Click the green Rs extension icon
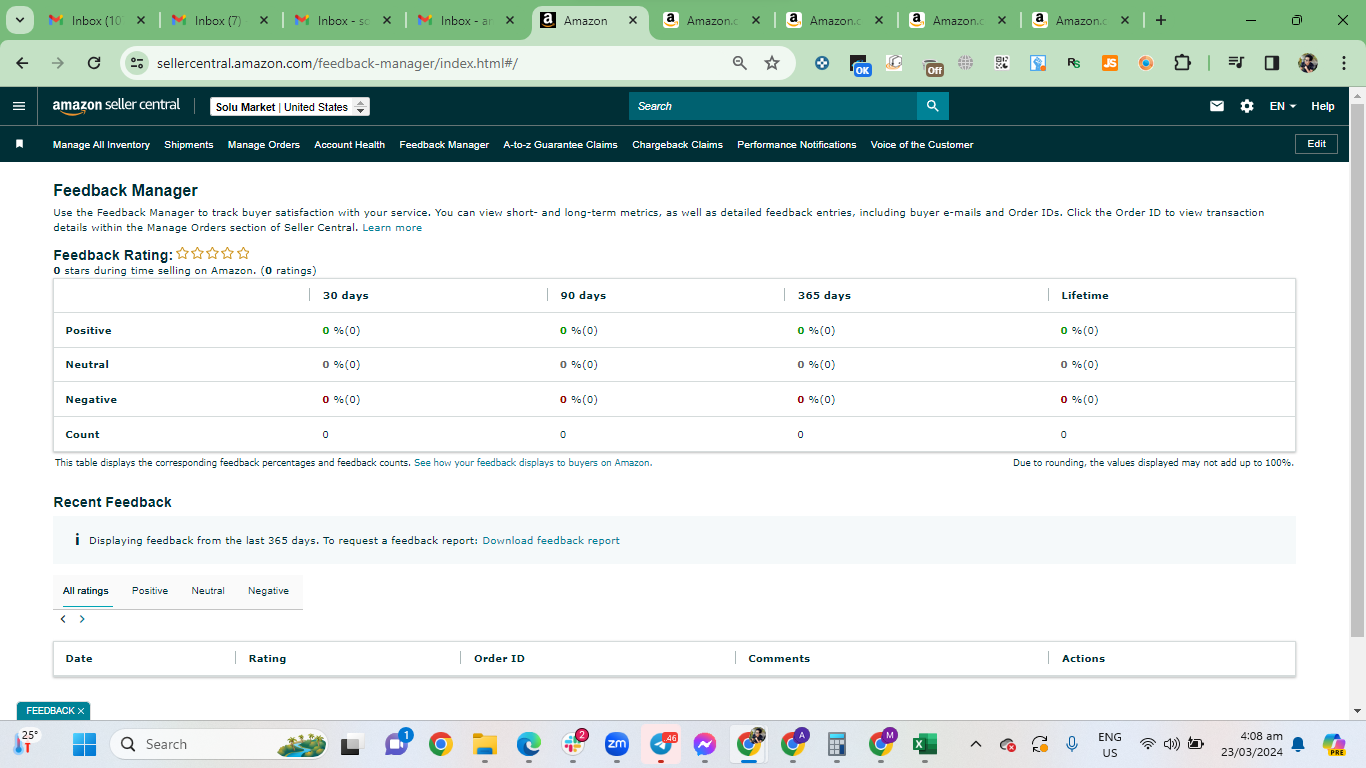Image resolution: width=1366 pixels, height=768 pixels. click(1074, 63)
